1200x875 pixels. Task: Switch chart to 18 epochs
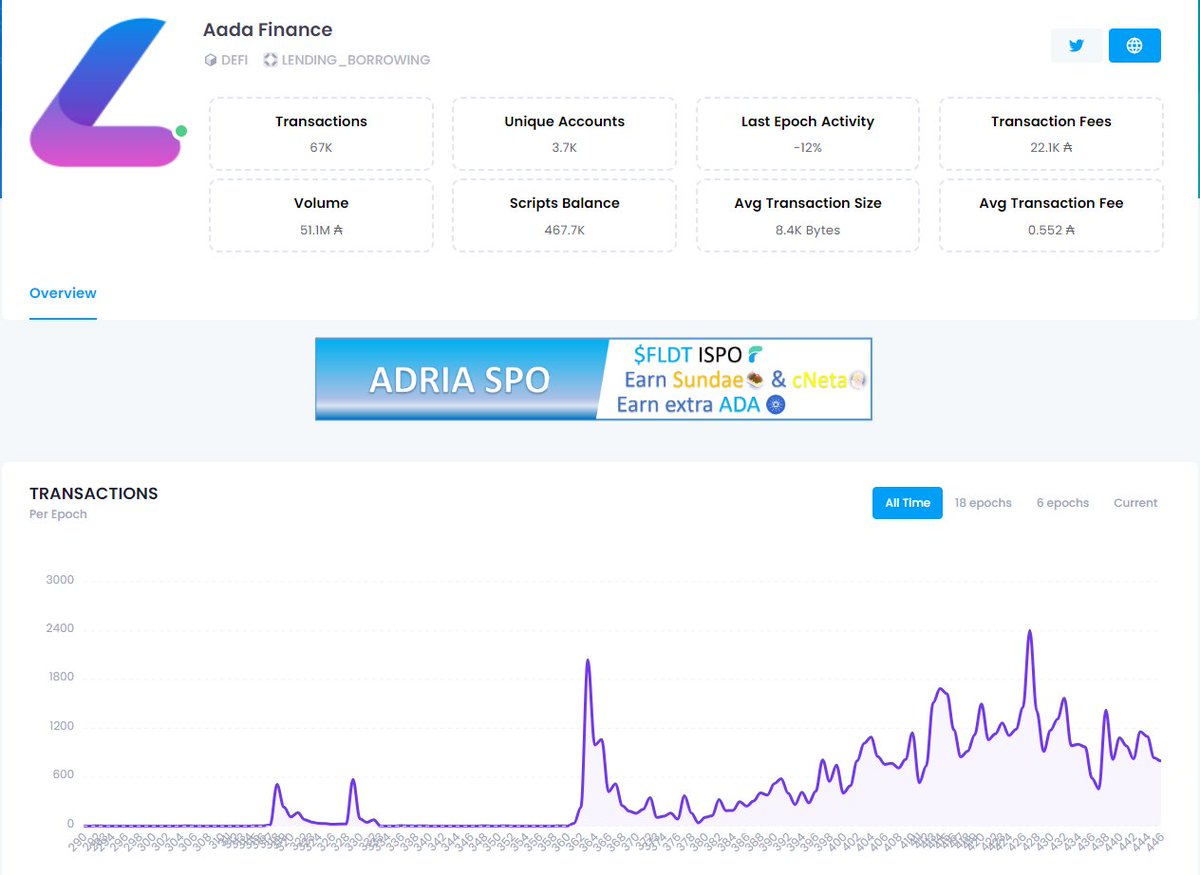coord(983,503)
